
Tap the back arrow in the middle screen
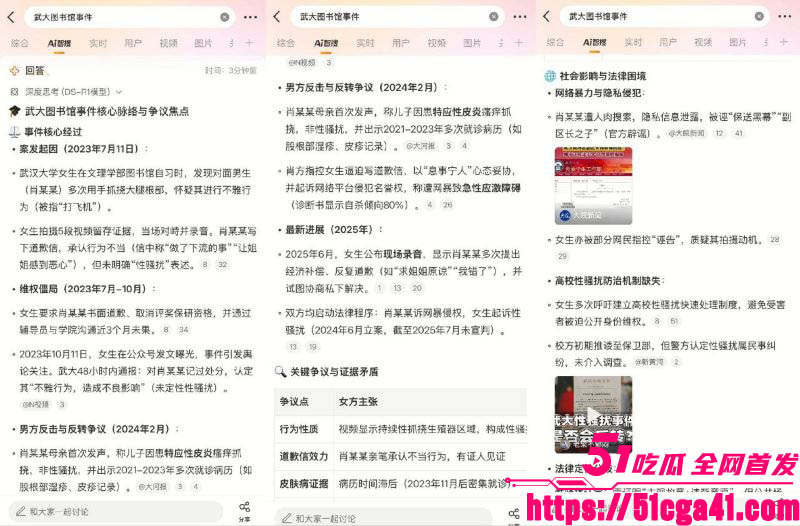pyautogui.click(x=277, y=17)
